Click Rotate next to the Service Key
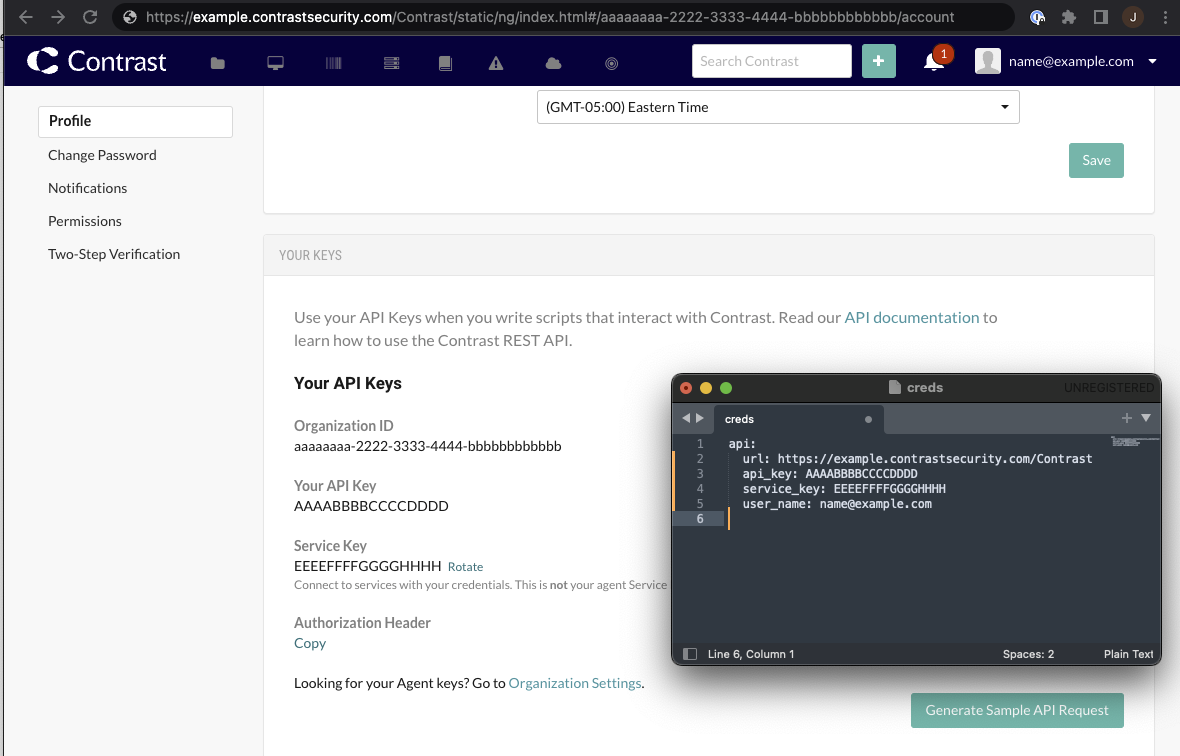 pyautogui.click(x=465, y=566)
